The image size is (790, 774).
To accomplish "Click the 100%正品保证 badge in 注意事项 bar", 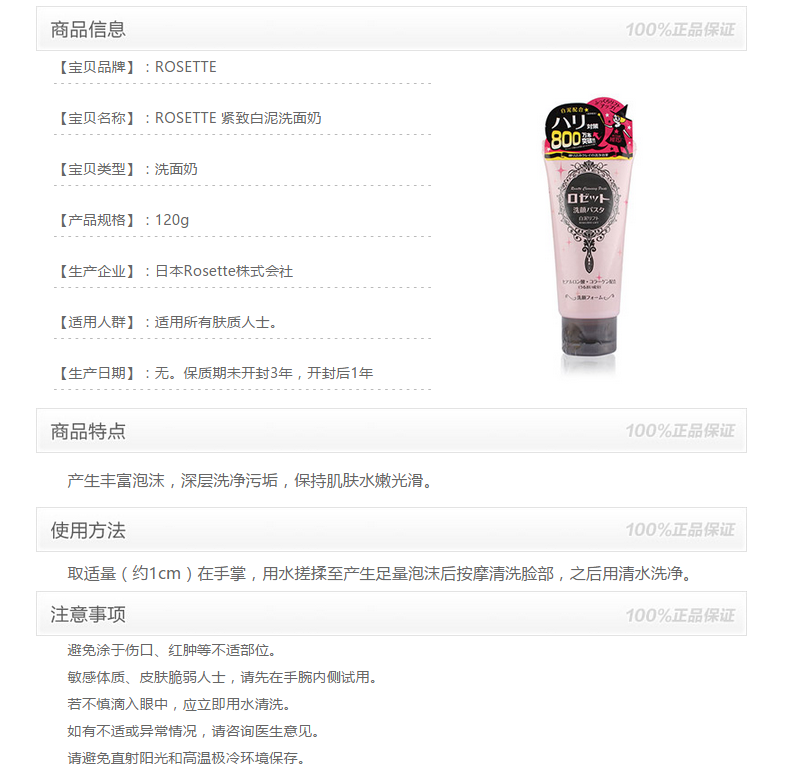I will [x=680, y=615].
